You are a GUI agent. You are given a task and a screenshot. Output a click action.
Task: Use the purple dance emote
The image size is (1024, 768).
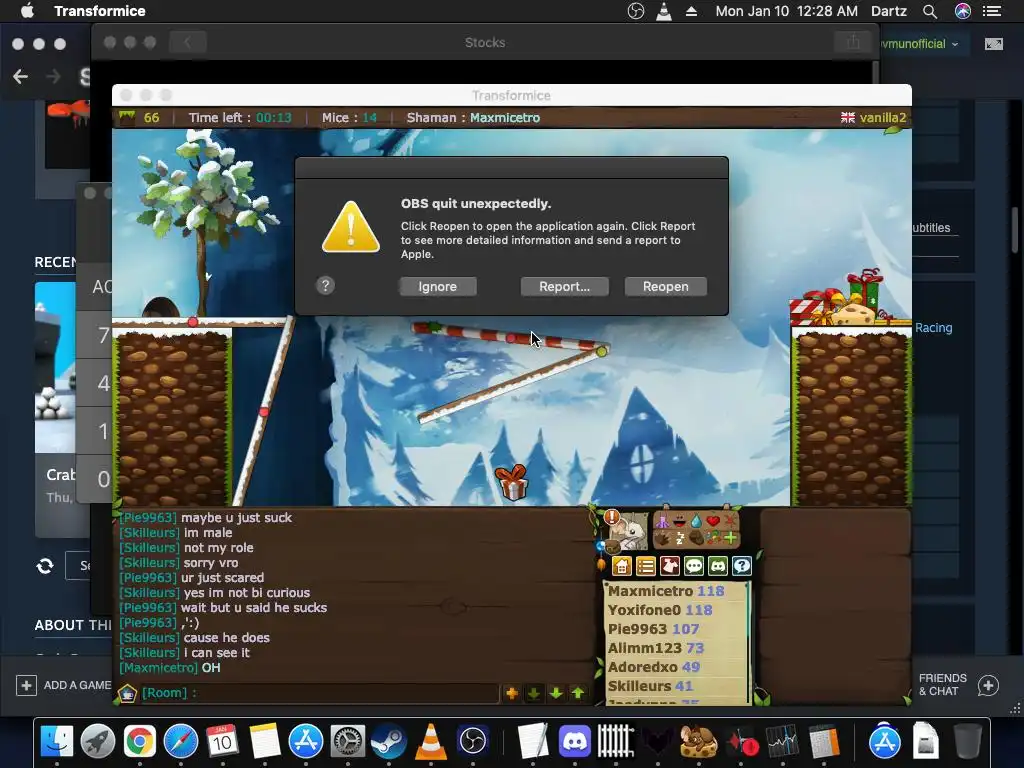(x=662, y=522)
